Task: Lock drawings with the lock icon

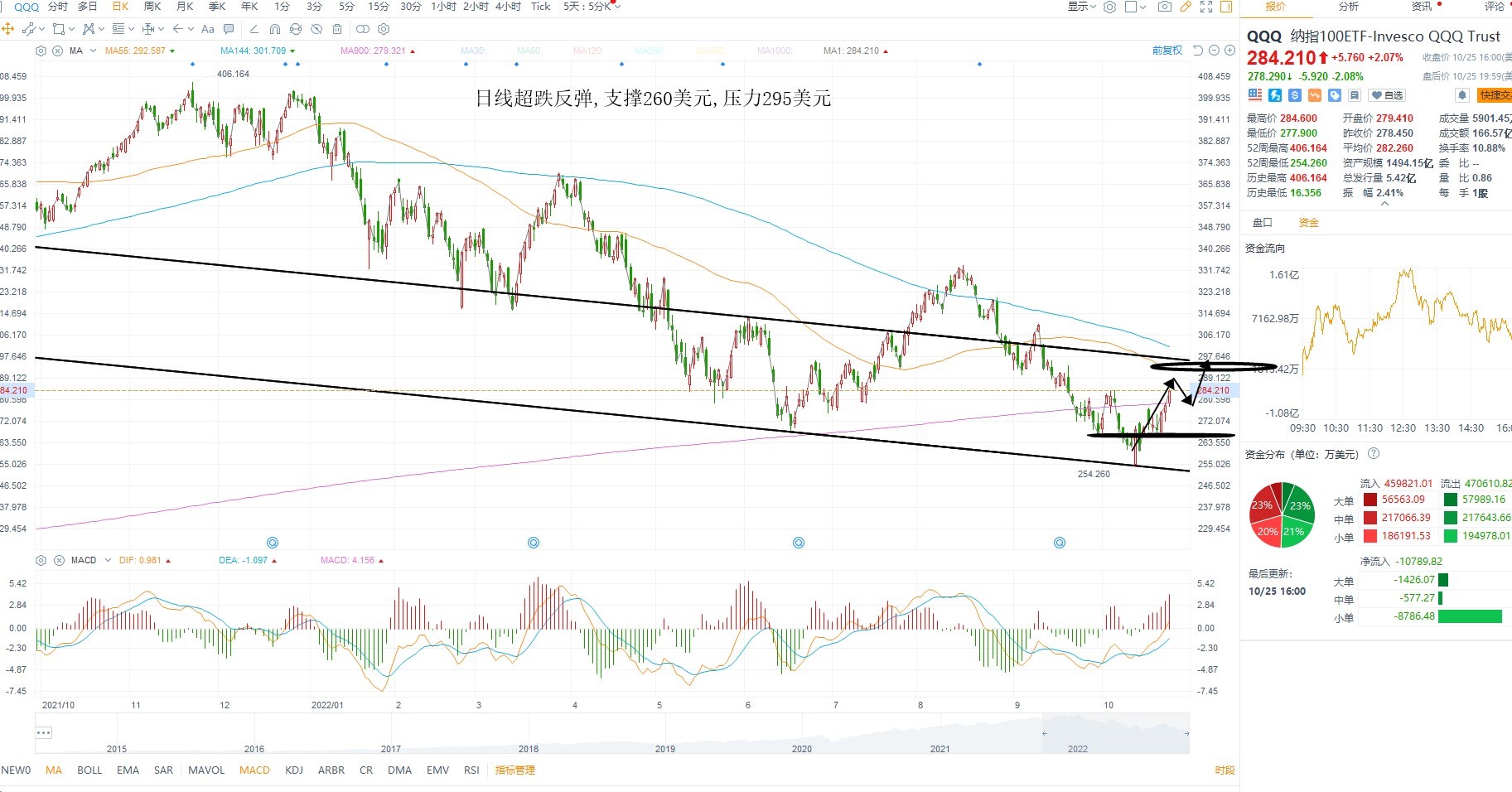Action: point(296,29)
